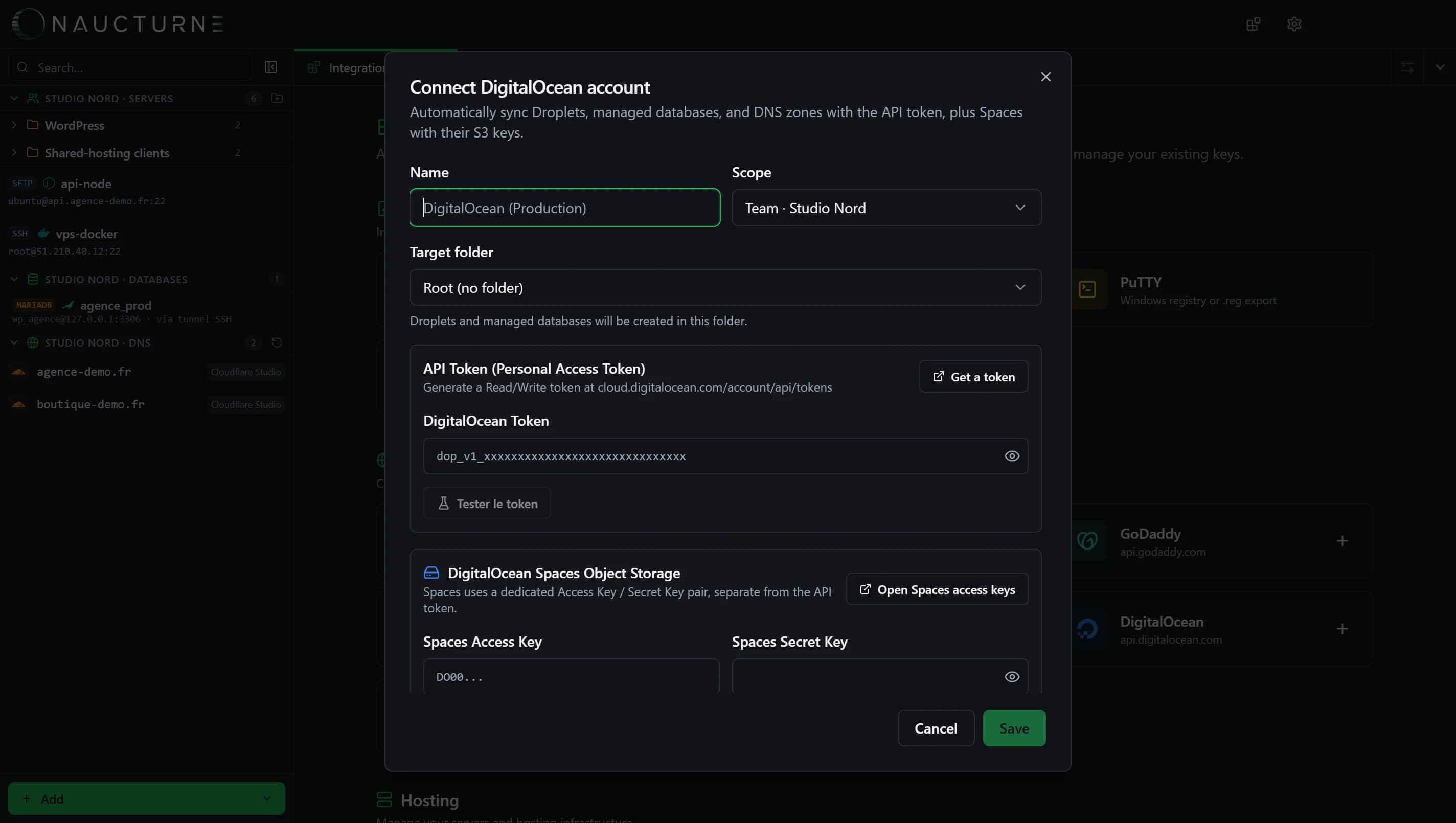Collapse the Studio Nord · Servers section
1456x823 pixels.
[14, 98]
